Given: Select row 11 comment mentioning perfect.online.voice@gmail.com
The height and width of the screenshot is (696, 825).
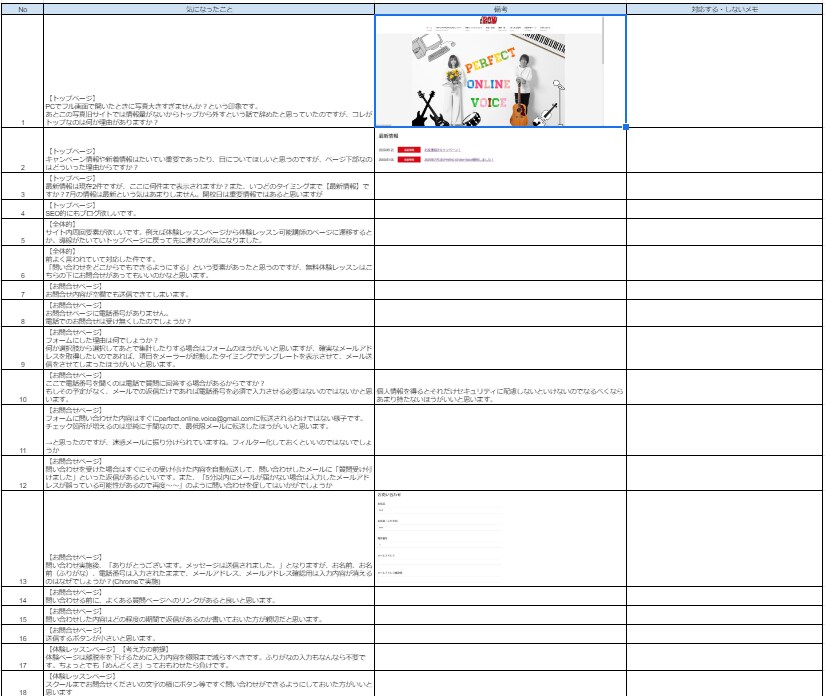Looking at the screenshot, I should point(209,430).
